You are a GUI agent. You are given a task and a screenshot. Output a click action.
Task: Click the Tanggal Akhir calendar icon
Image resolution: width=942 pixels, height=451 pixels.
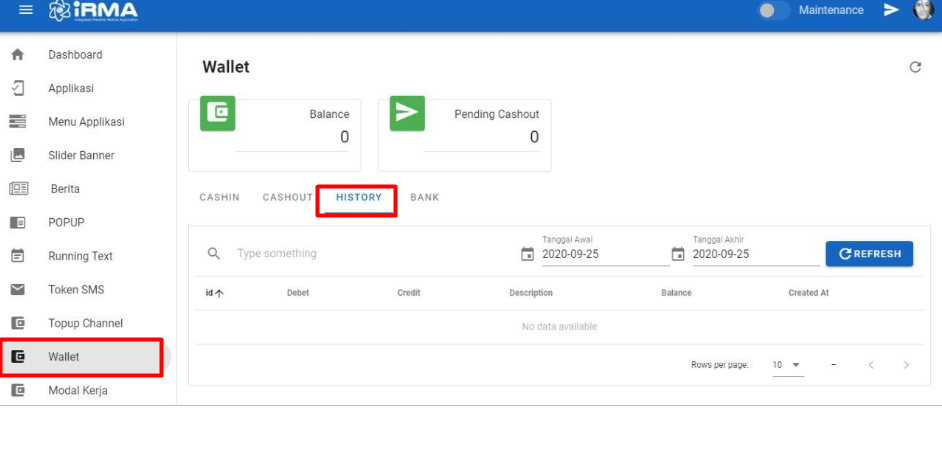(x=678, y=254)
